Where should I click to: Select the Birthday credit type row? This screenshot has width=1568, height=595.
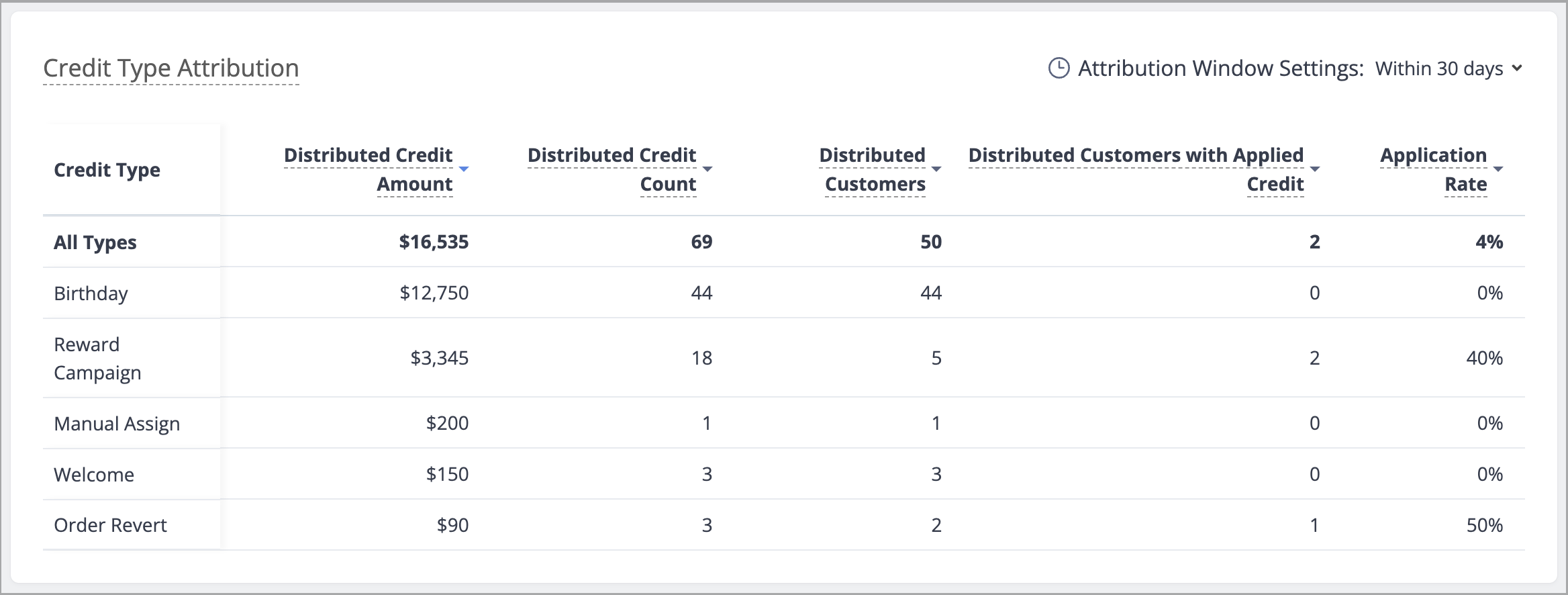click(784, 293)
